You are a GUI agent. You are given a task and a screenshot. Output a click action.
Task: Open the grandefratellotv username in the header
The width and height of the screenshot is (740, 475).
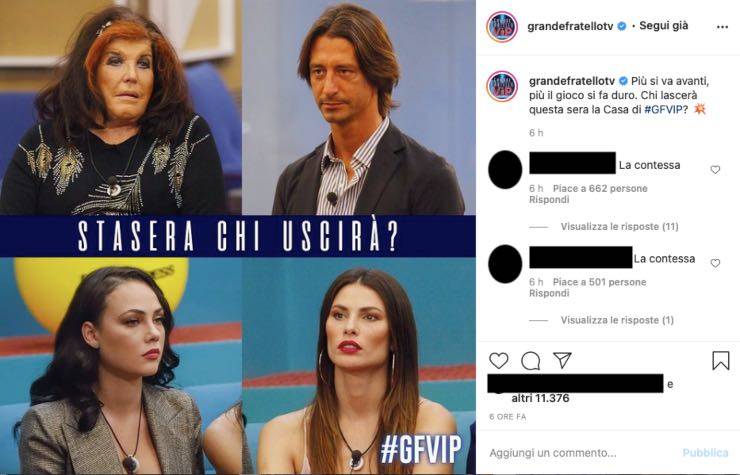[570, 26]
